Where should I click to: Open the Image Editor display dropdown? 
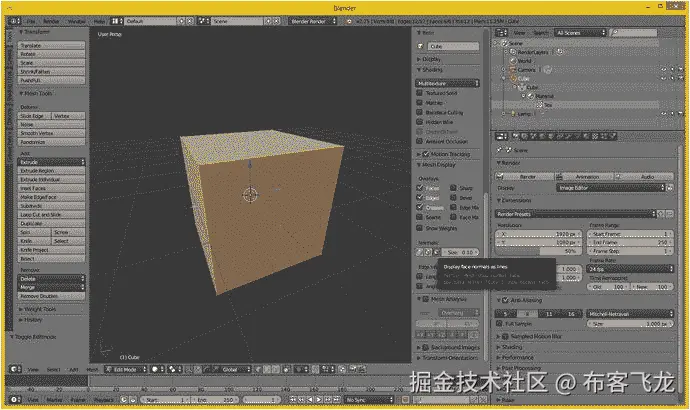(611, 188)
